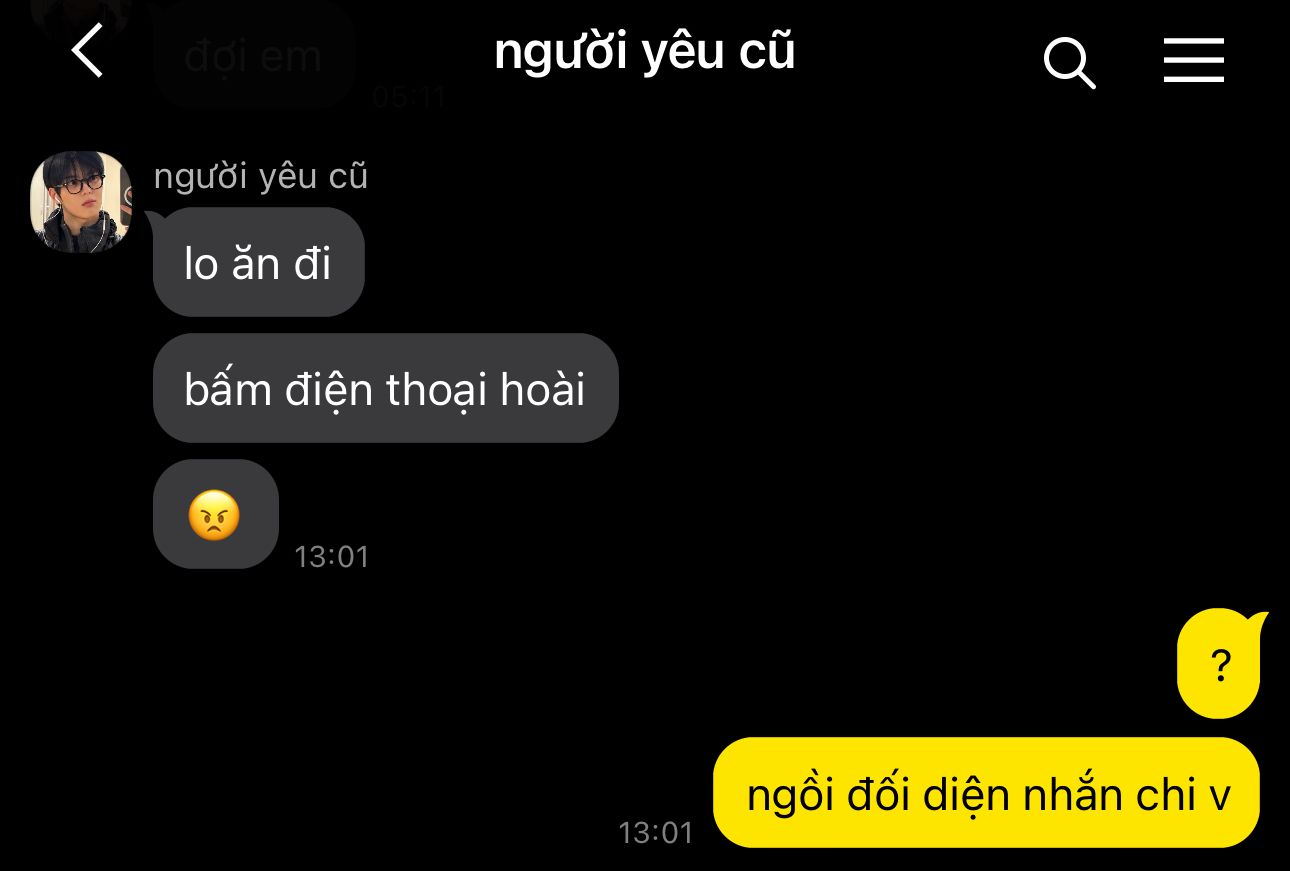Go back using the left arrow
The width and height of the screenshot is (1290, 871).
tap(88, 51)
